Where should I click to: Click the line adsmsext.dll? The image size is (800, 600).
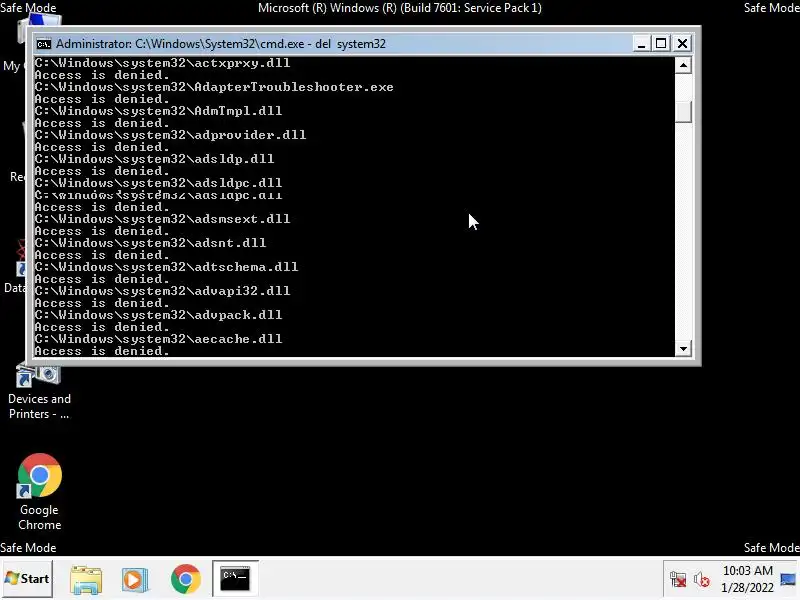click(x=162, y=219)
